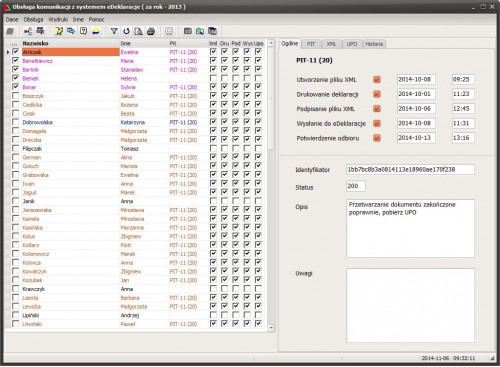The height and width of the screenshot is (367, 500).
Task: Click the time field showing 13:16
Action: (463, 138)
